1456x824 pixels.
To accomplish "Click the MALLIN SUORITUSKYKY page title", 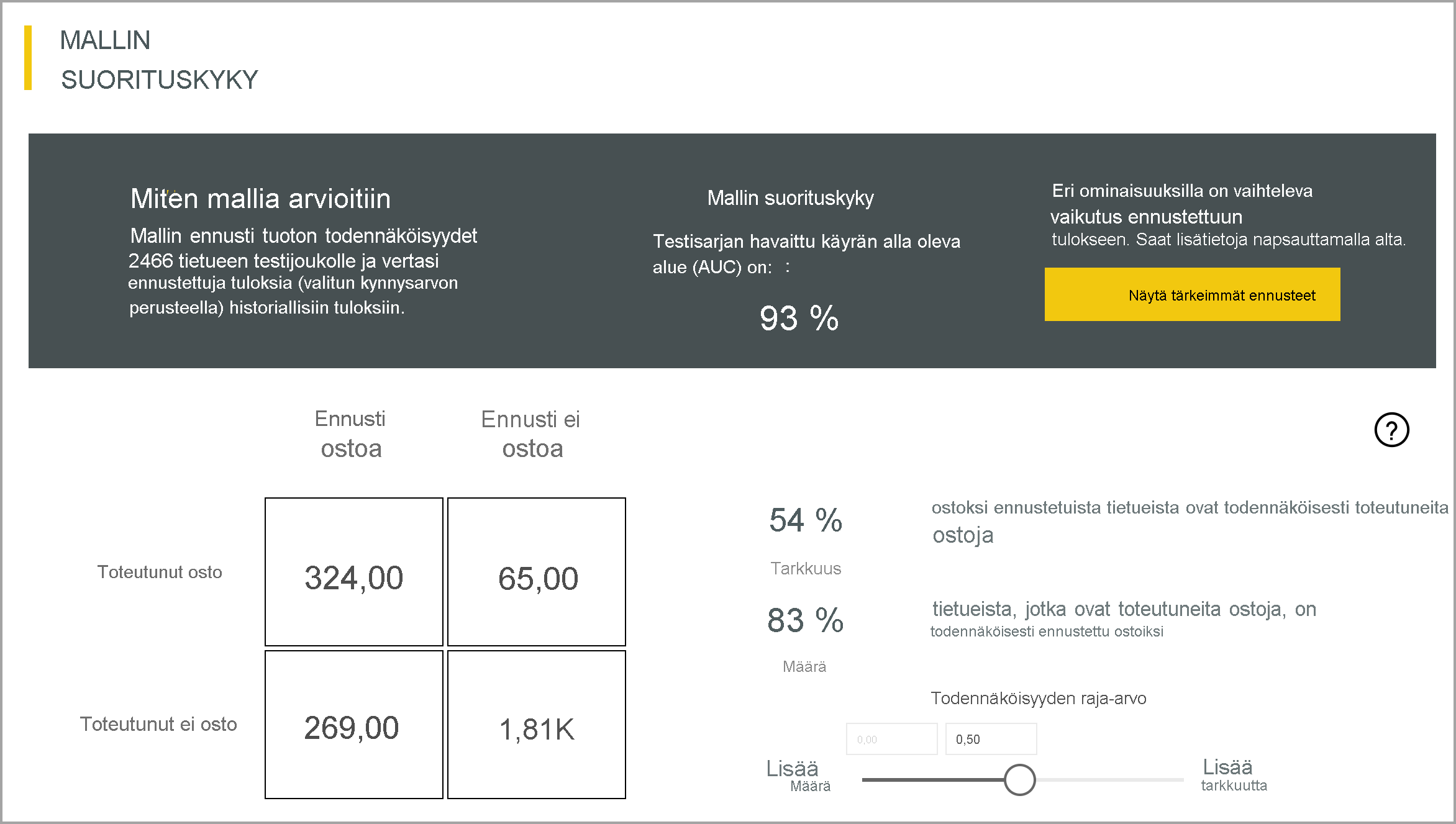I will click(x=159, y=60).
